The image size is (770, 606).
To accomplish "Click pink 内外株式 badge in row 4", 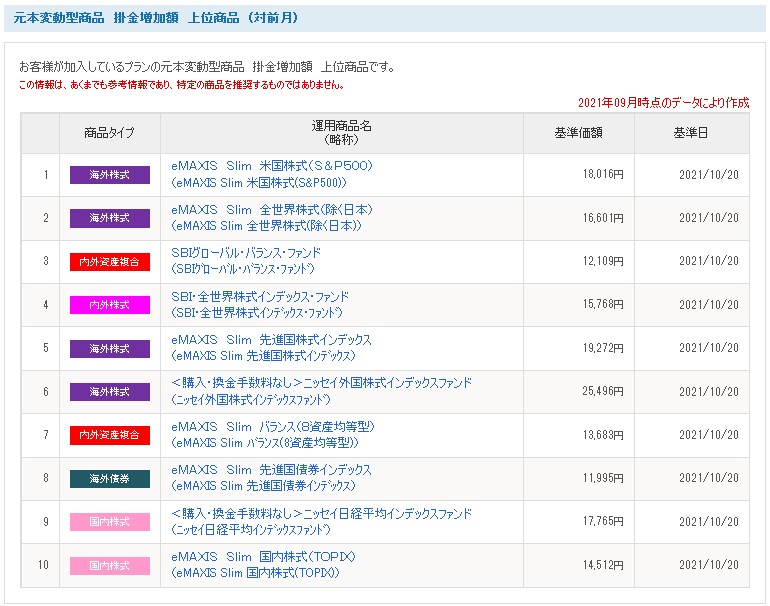I will click(110, 305).
